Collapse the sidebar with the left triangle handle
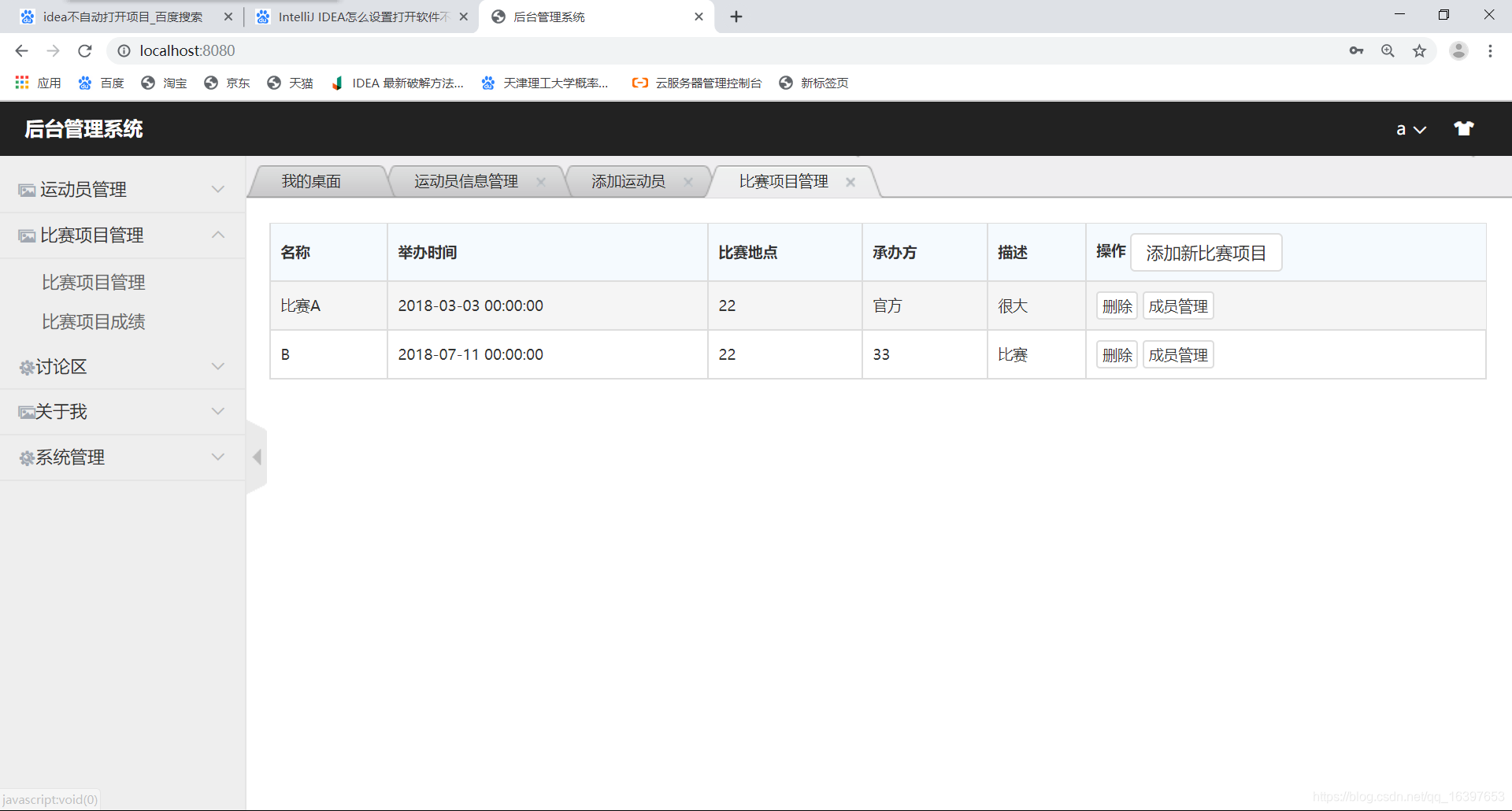Viewport: 1512px width, 811px height. [x=257, y=457]
